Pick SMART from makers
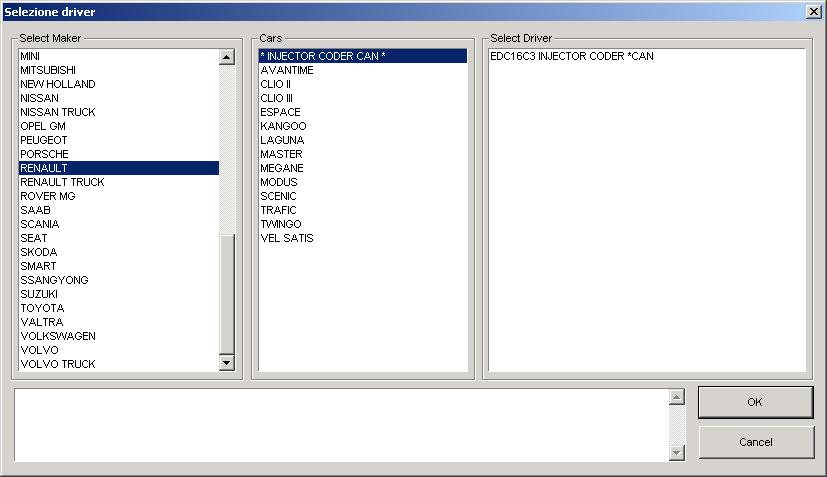The width and height of the screenshot is (827, 477). coord(119,266)
